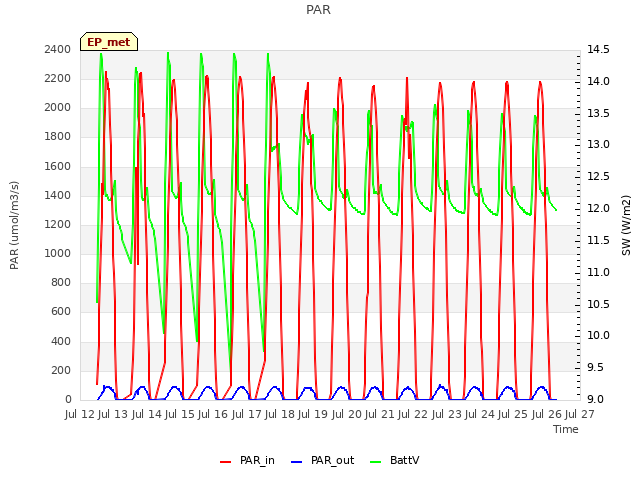Click the 800 left axis value

coord(61,283)
